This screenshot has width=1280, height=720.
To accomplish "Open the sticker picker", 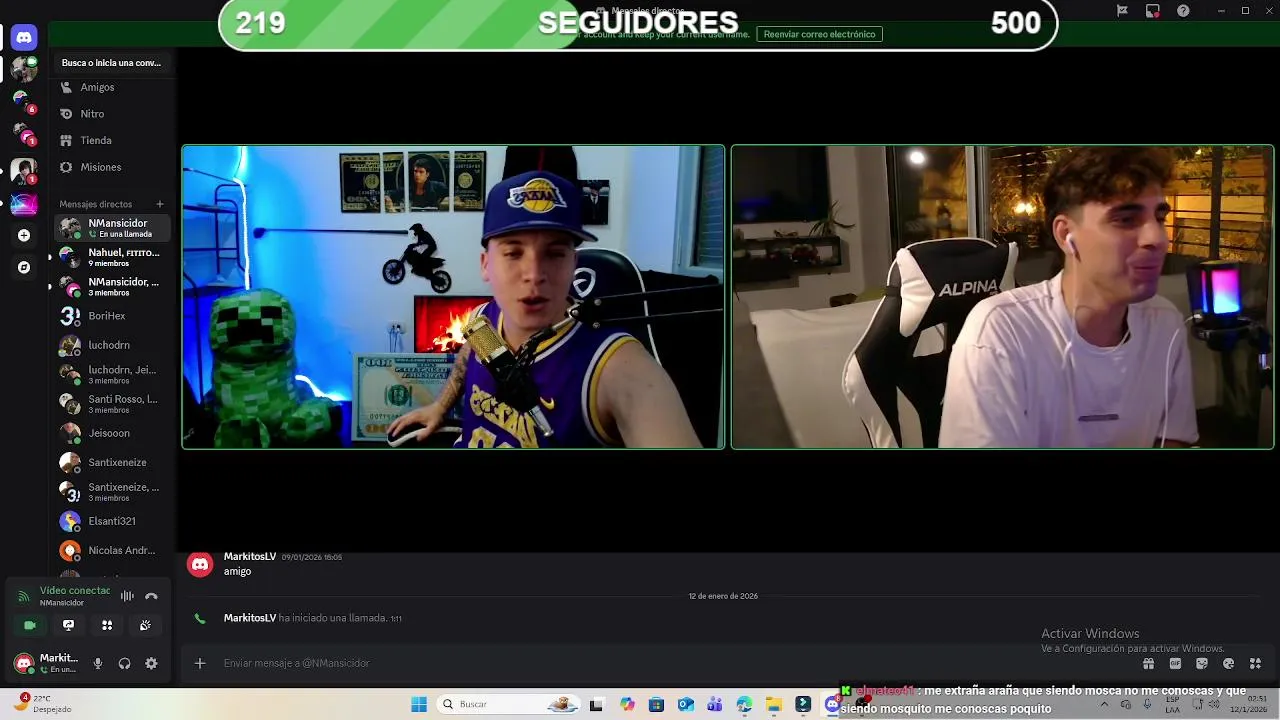I will 1202,663.
